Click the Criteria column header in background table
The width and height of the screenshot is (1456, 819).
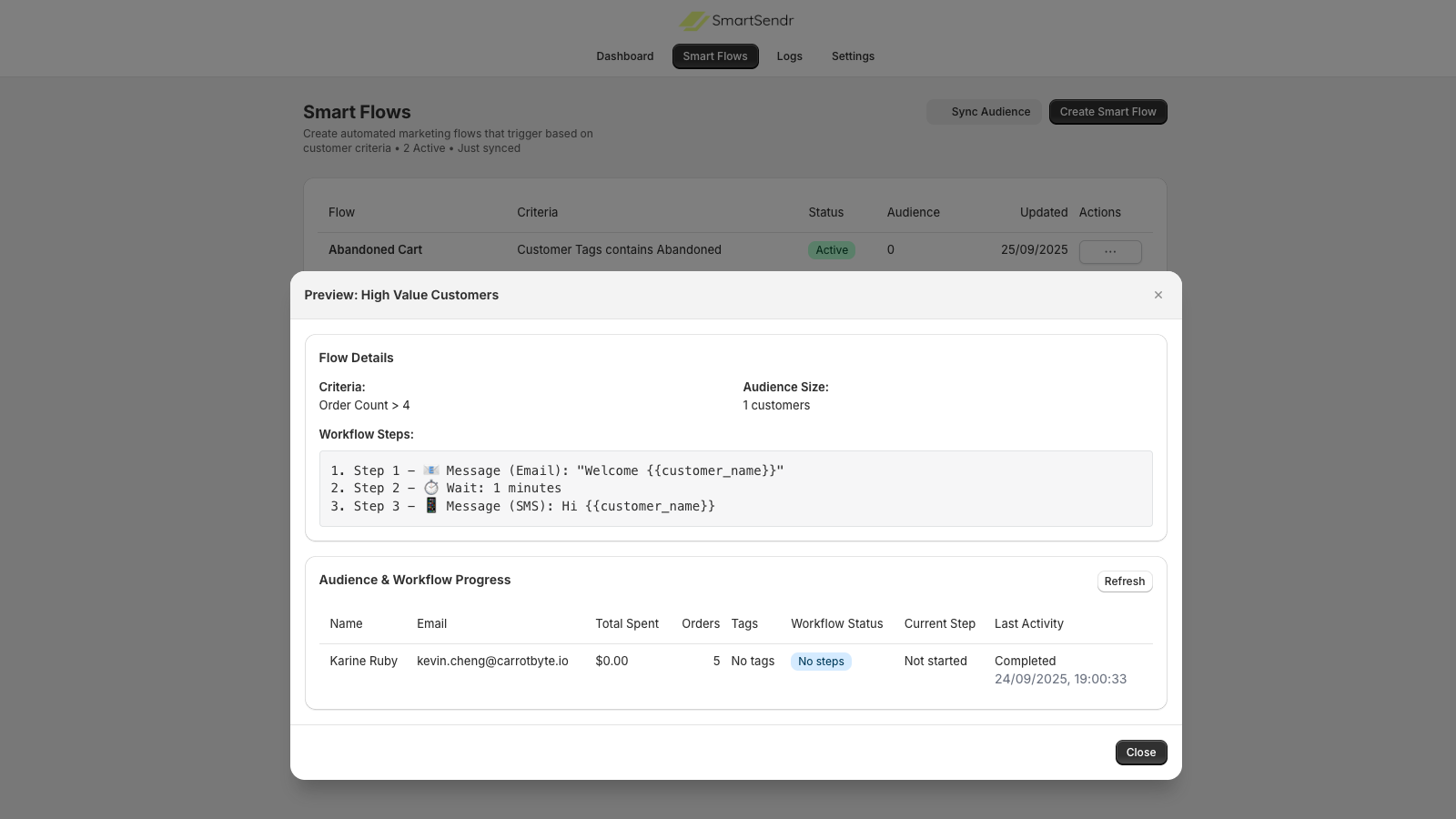[x=537, y=212]
